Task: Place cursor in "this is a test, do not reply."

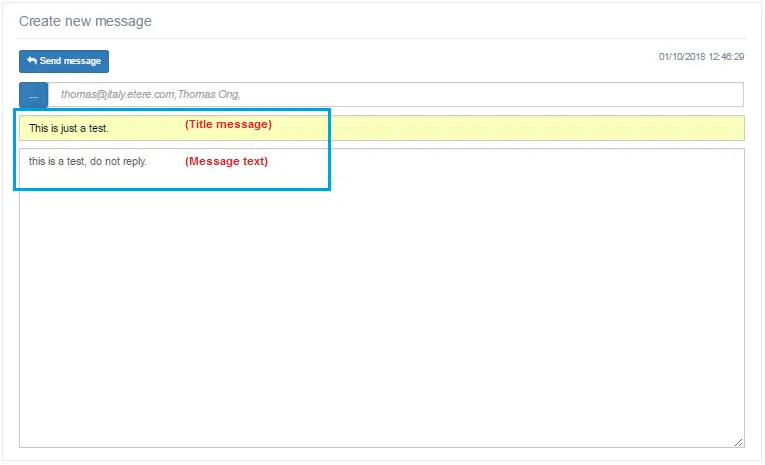Action: tap(87, 161)
